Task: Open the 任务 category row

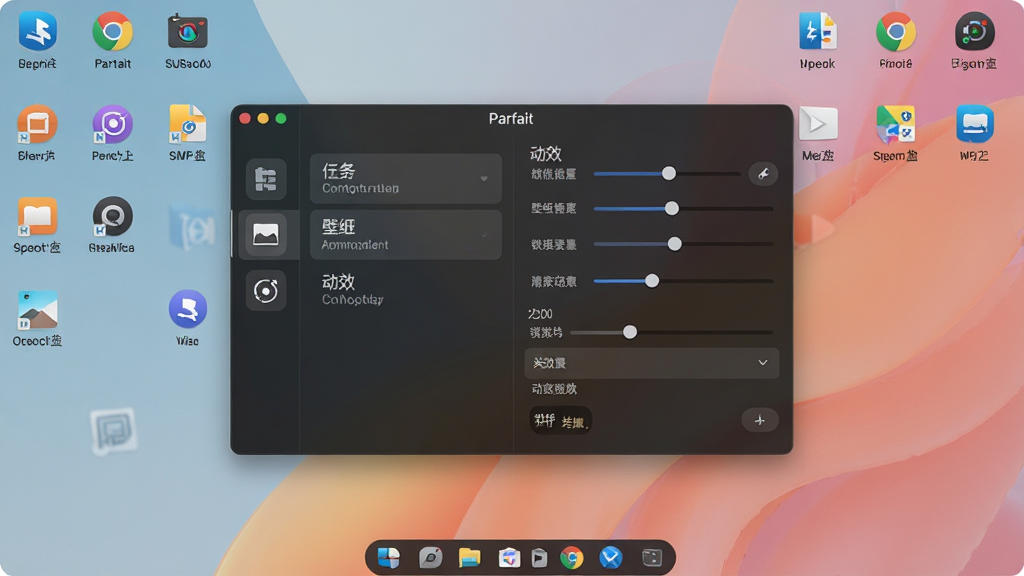Action: click(406, 178)
